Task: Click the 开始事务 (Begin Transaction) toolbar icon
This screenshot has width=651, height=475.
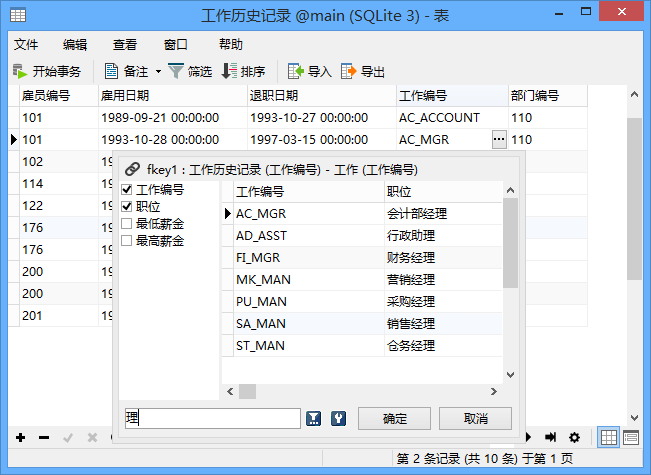Action: point(19,71)
